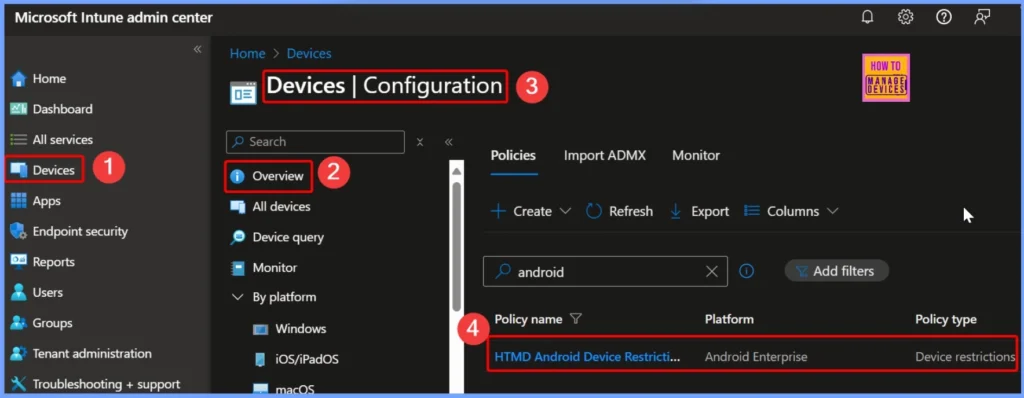Sort by Policy name column header
Image resolution: width=1024 pixels, height=398 pixels.
[528, 320]
